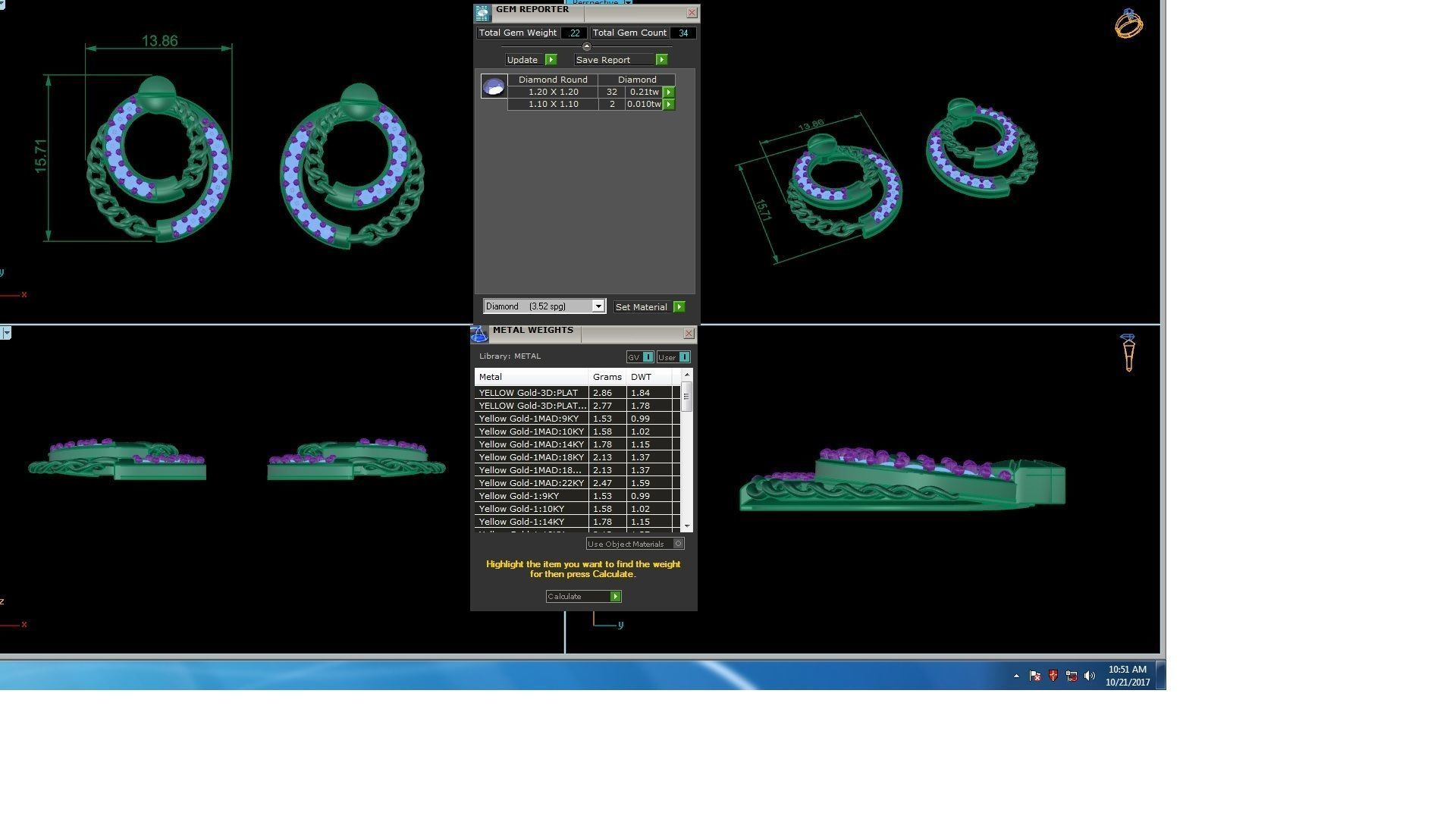Select Yellow Gold-1MAD:14KY row

(532, 444)
